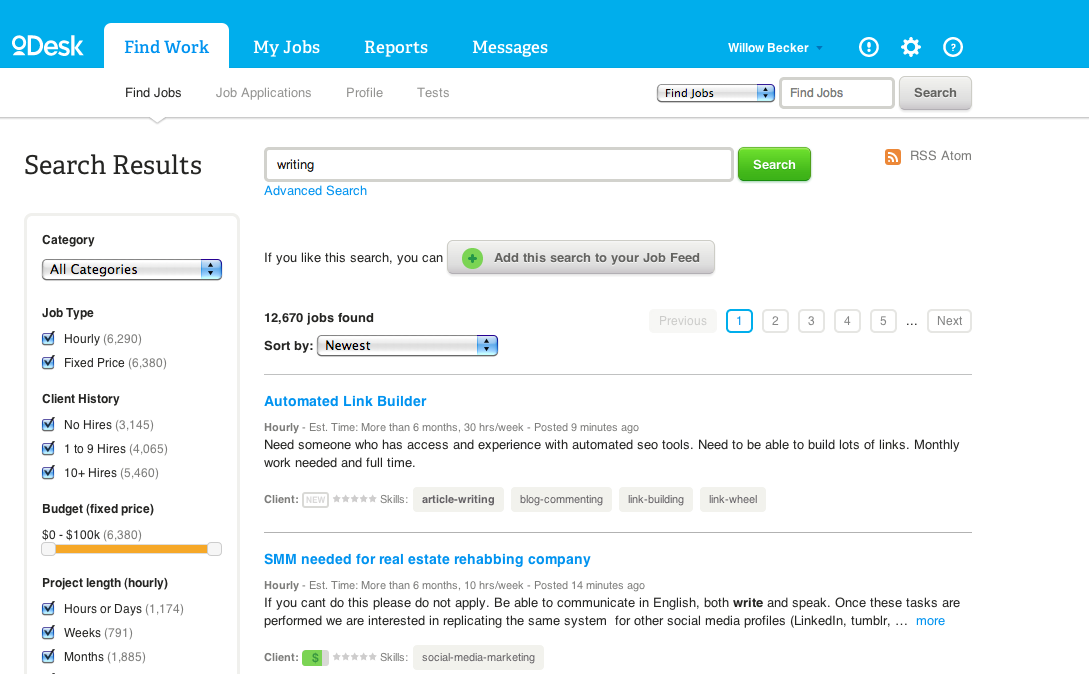Viewport: 1089px width, 674px height.
Task: Open the My Jobs tab
Action: click(287, 47)
